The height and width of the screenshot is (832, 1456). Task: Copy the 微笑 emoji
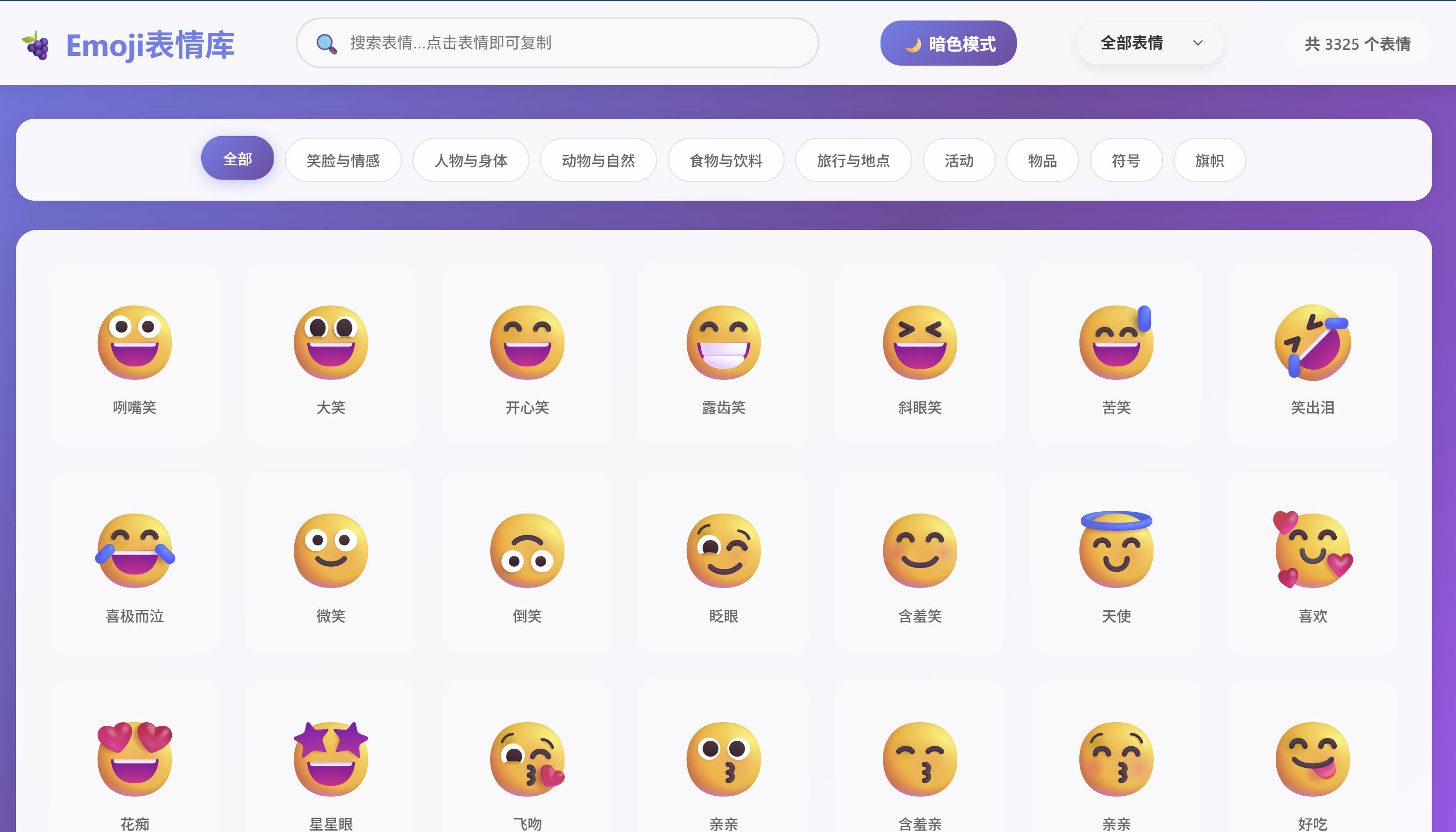click(331, 550)
